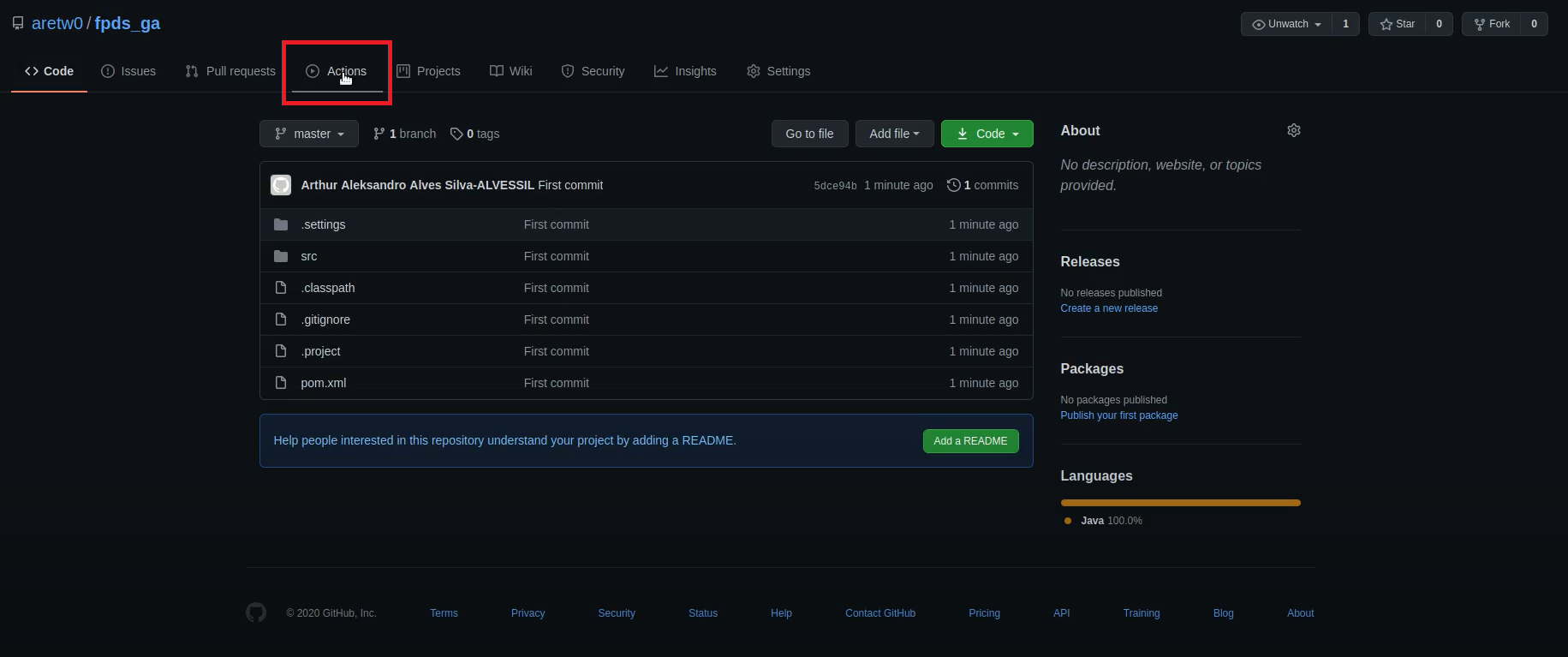The width and height of the screenshot is (1568, 657).
Task: Star the repository
Action: pyautogui.click(x=1397, y=24)
